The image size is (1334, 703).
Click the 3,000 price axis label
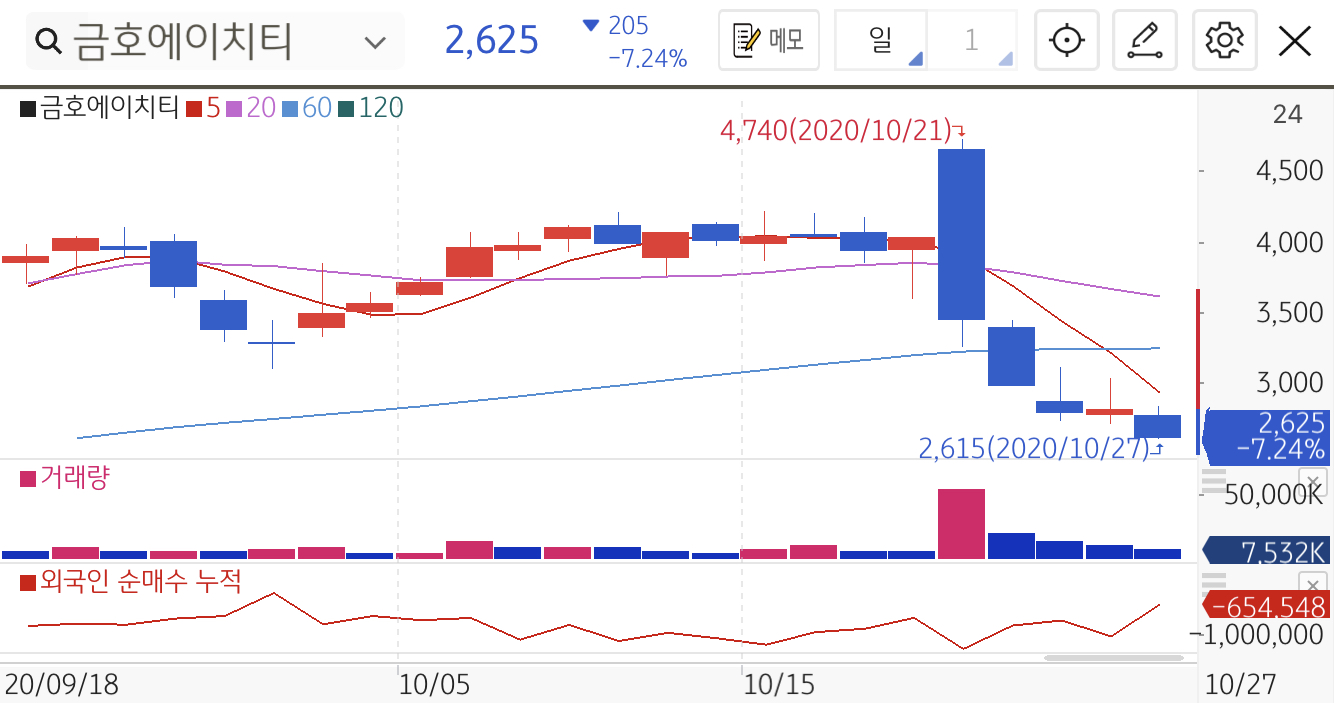coord(1288,382)
